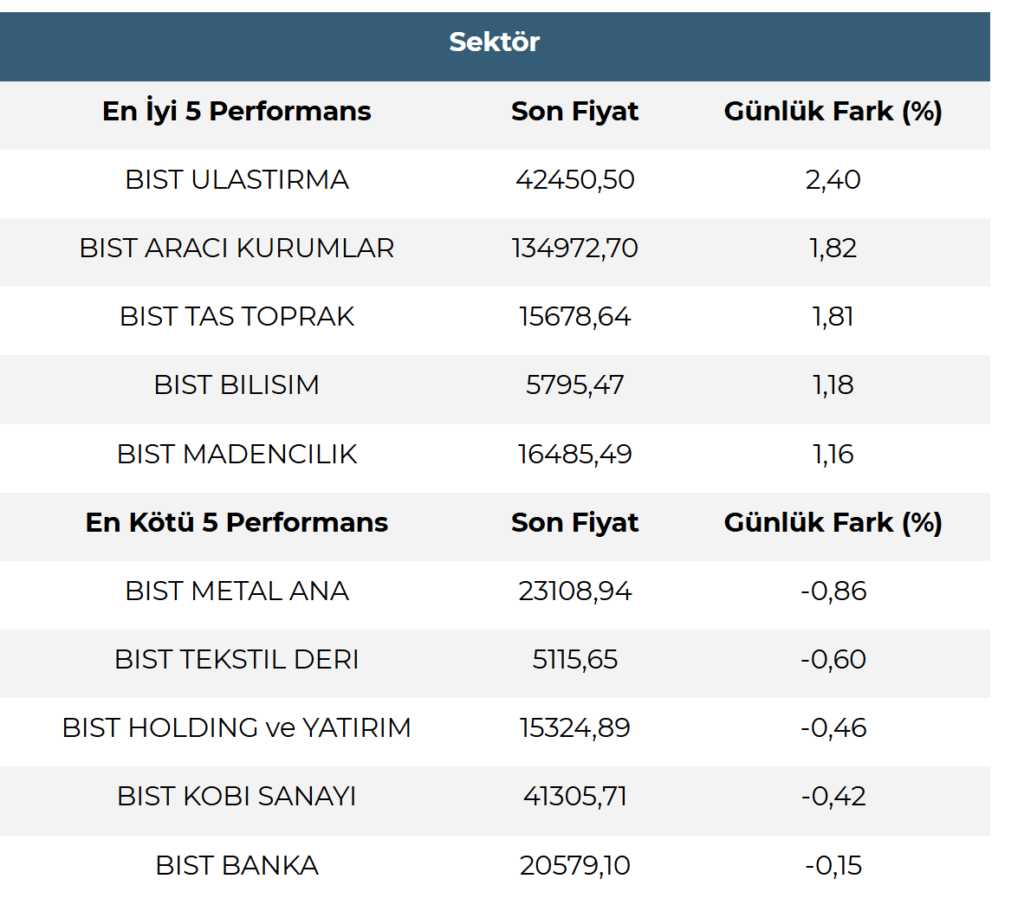Click the En Kötü 5 Performans heading
Screen dimensions: 1024x911
pos(237,522)
